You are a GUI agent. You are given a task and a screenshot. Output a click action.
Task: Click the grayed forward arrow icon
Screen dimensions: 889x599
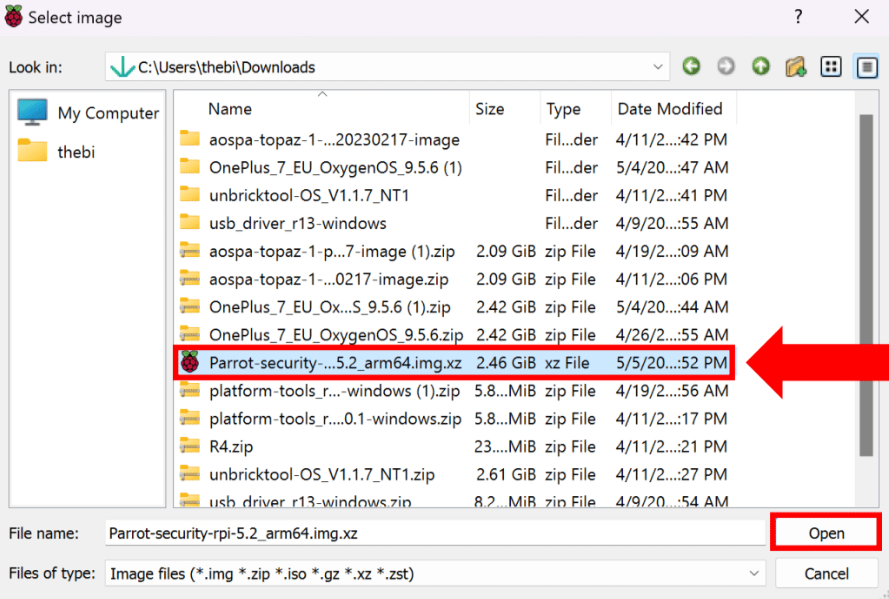point(726,66)
